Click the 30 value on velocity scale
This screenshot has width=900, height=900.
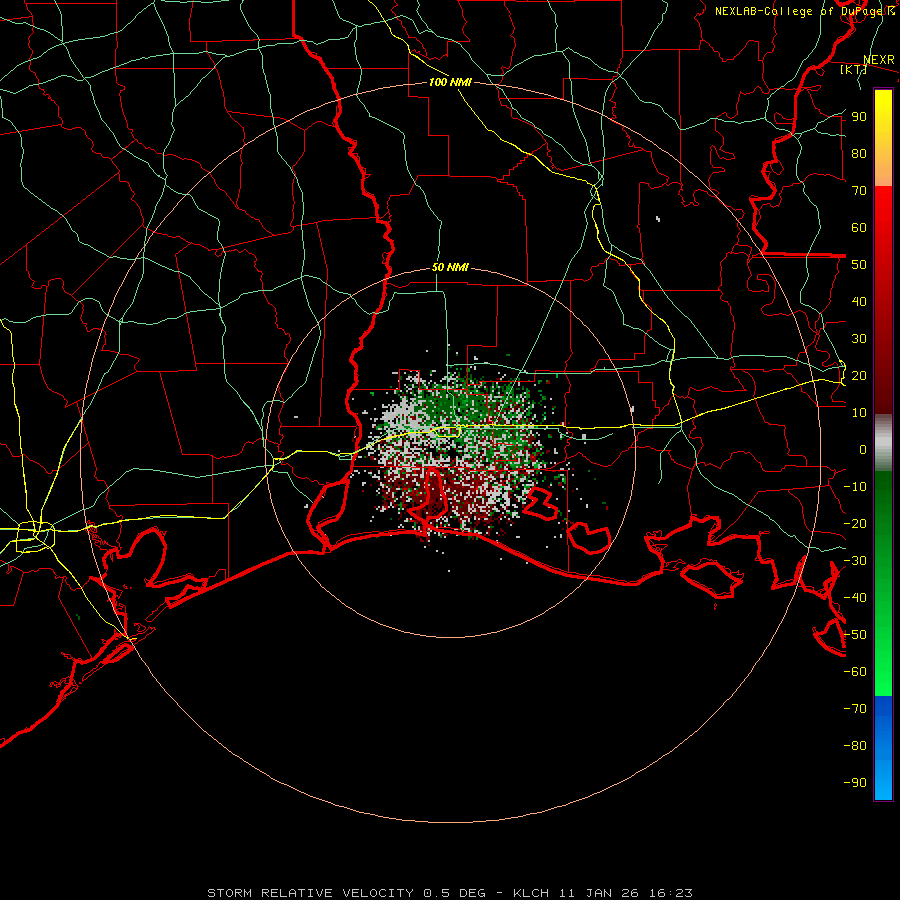pos(859,339)
